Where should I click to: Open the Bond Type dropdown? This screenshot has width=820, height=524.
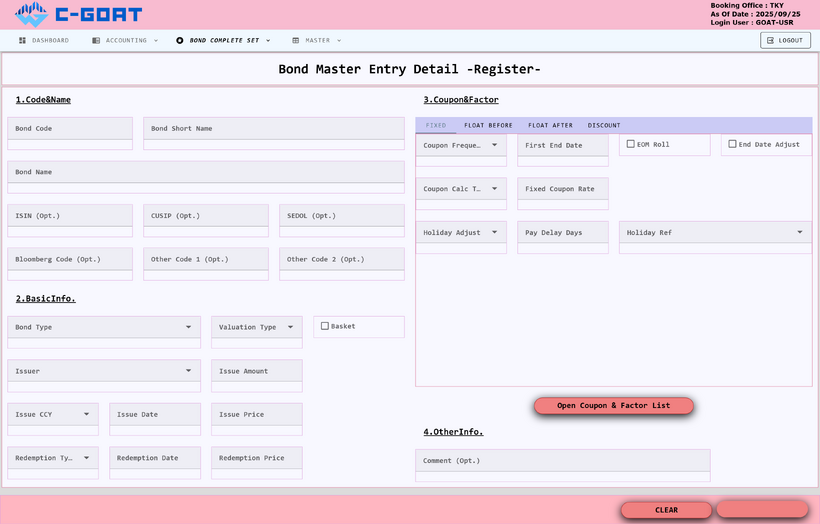[x=189, y=327]
